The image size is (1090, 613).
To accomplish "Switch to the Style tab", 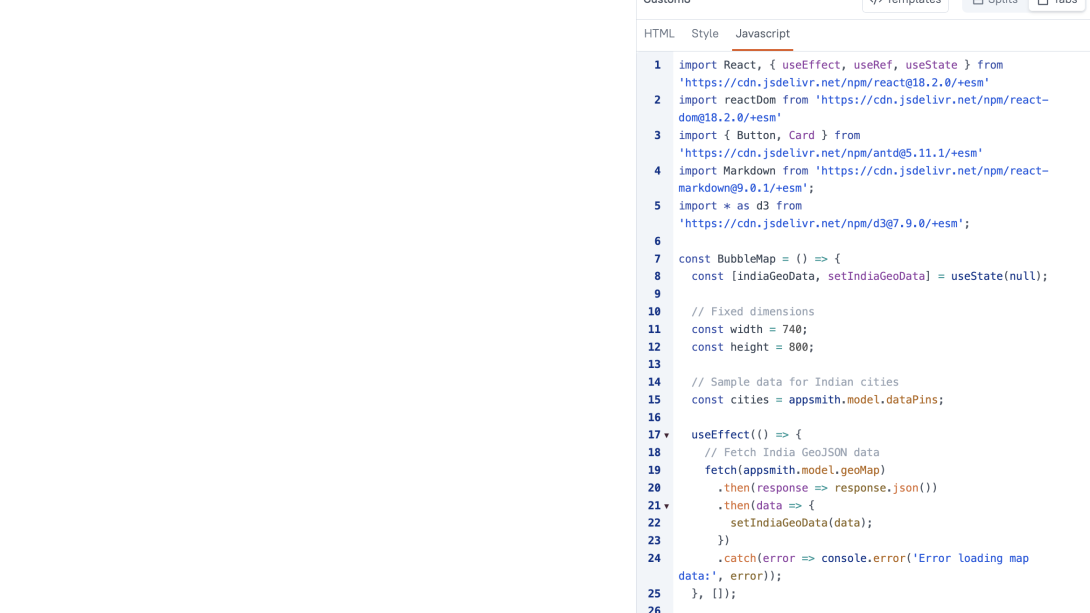I will pos(704,33).
